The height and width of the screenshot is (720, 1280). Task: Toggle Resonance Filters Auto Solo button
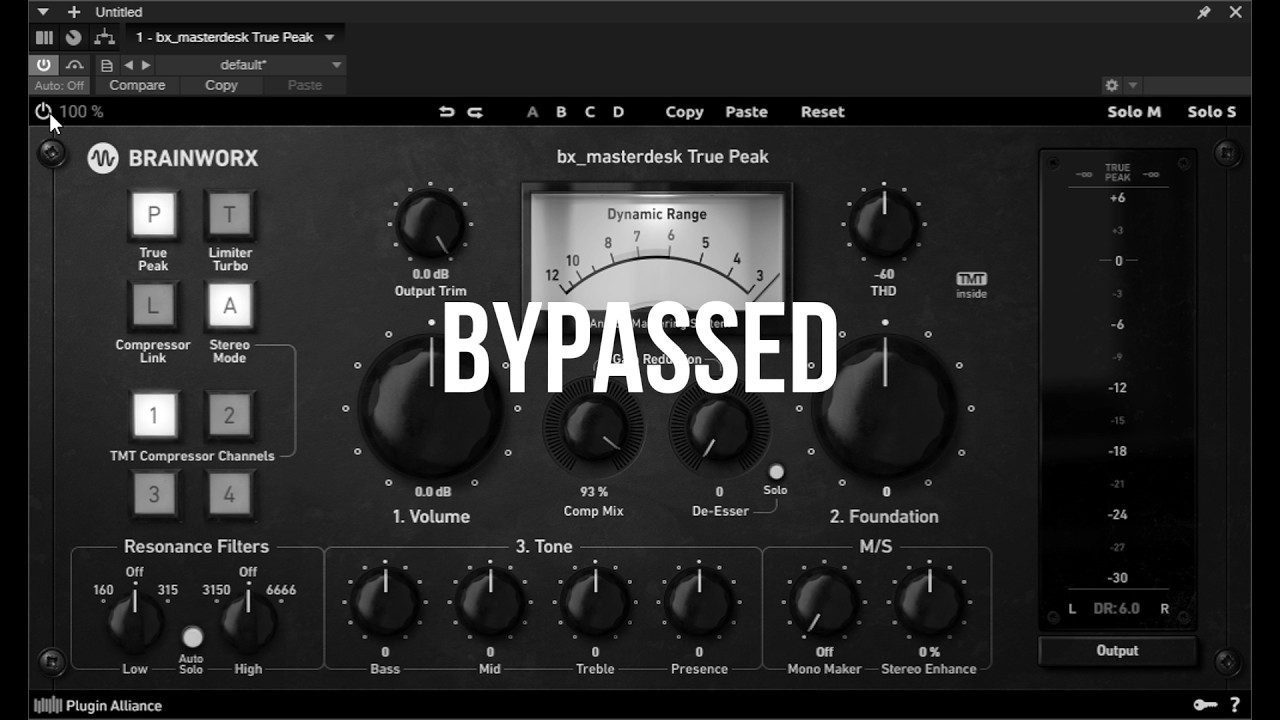(x=192, y=637)
